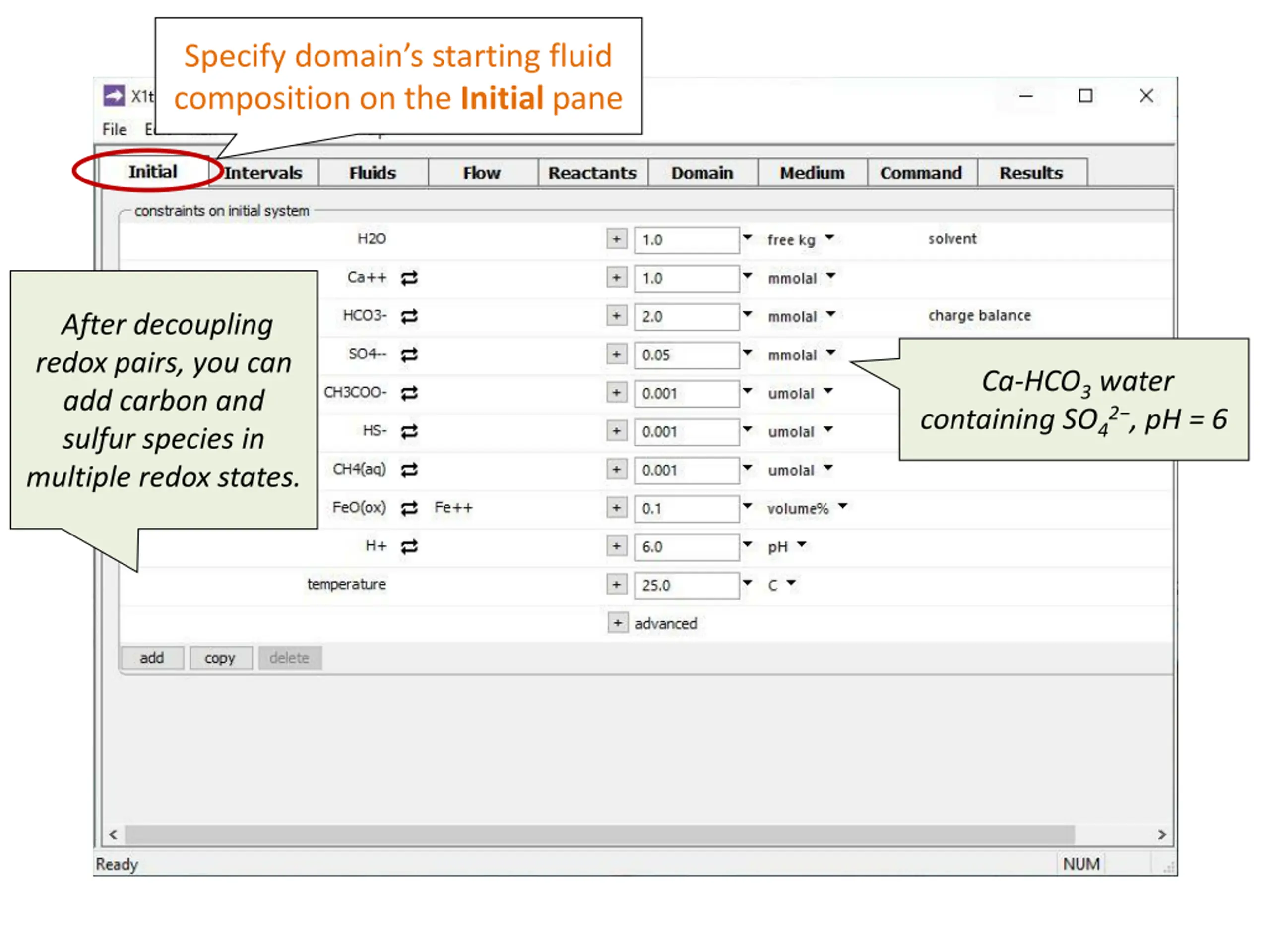The height and width of the screenshot is (952, 1270).
Task: Click the plus button in the SO4-- row
Action: [x=617, y=355]
